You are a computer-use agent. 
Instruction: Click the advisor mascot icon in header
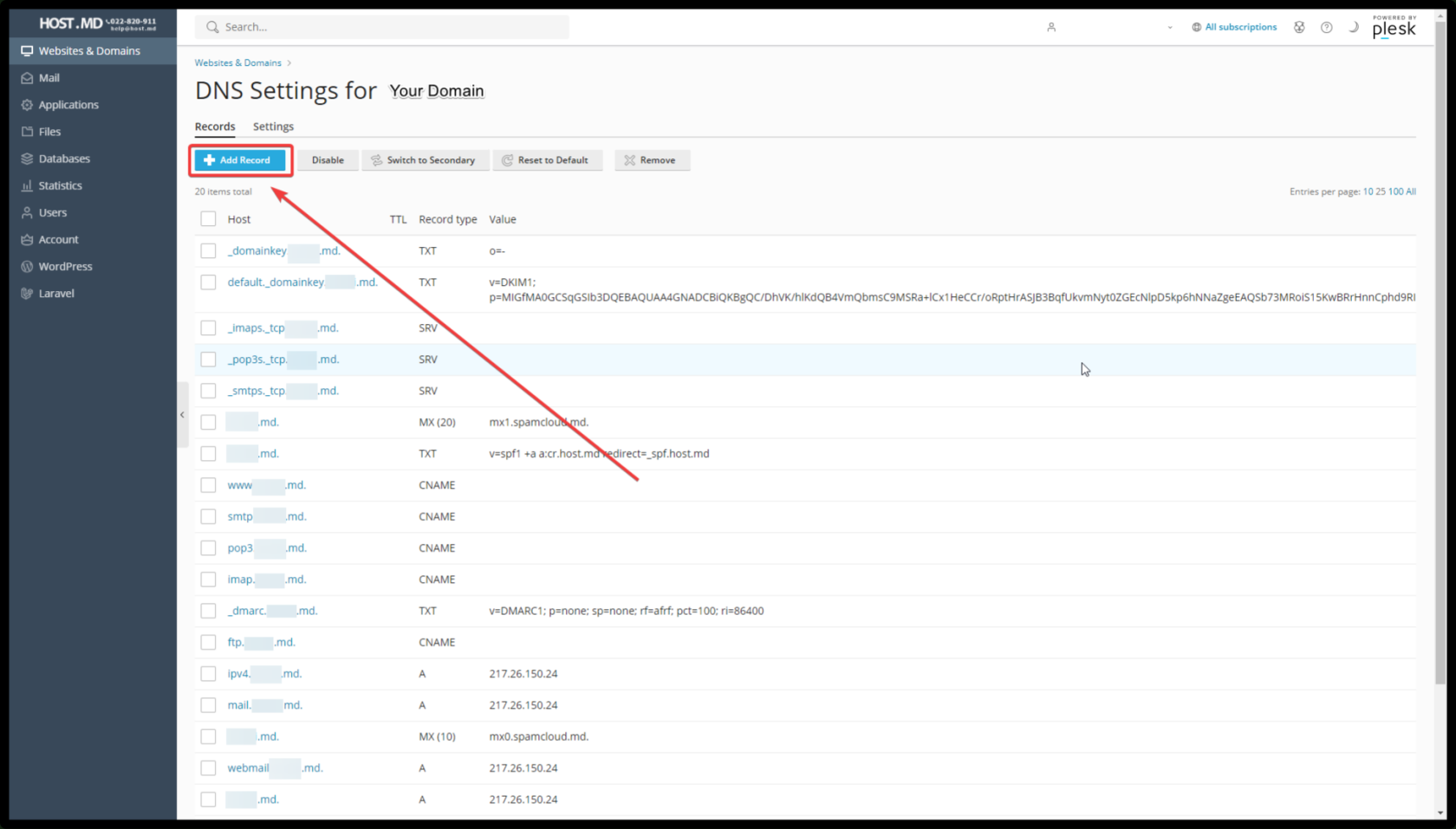pyautogui.click(x=1299, y=27)
